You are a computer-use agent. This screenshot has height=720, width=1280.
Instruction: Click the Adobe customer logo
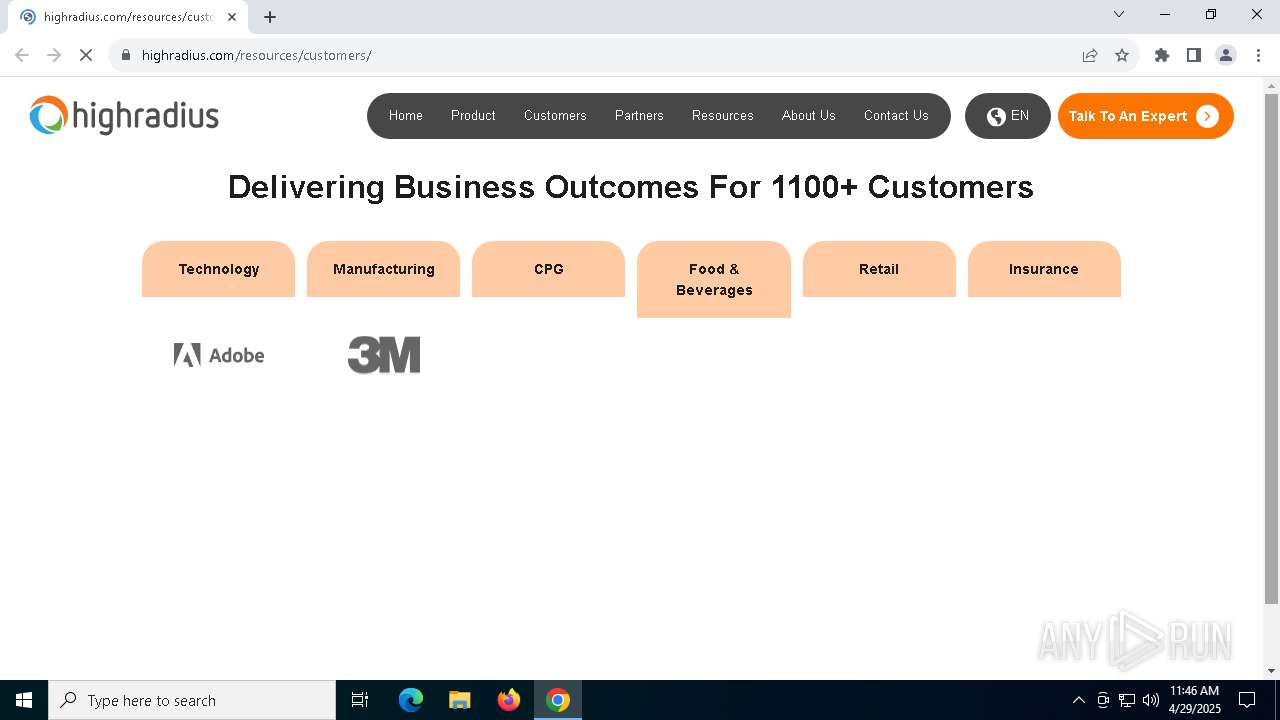pyautogui.click(x=219, y=355)
